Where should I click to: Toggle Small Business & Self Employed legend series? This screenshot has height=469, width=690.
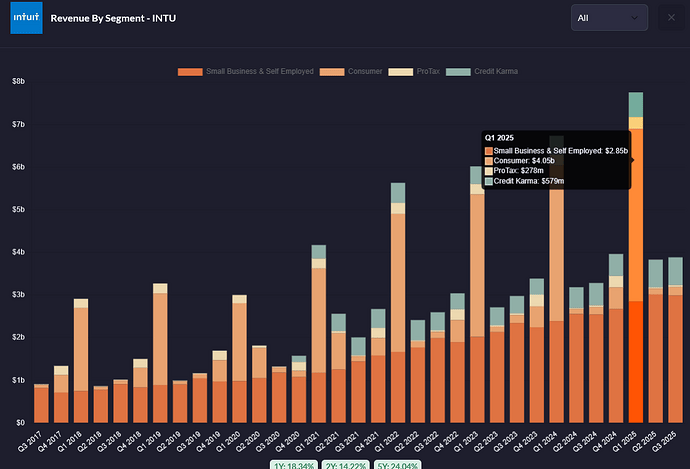coord(246,72)
